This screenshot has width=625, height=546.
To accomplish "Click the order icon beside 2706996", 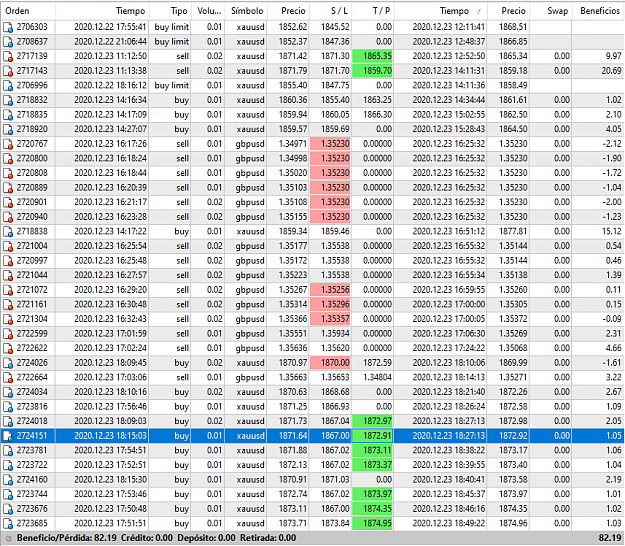I will pyautogui.click(x=8, y=86).
